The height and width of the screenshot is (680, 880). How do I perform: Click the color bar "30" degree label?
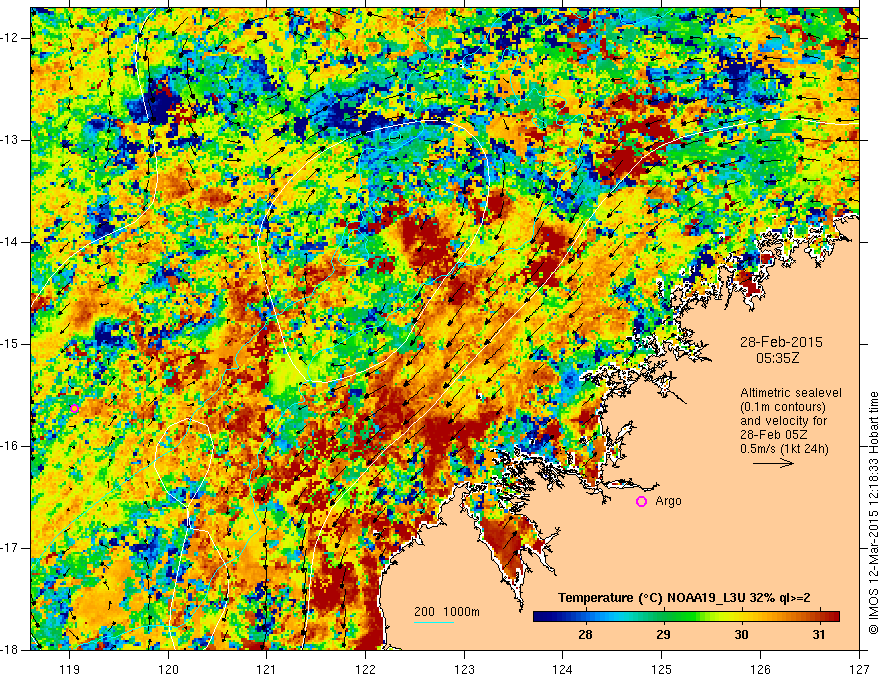741,635
